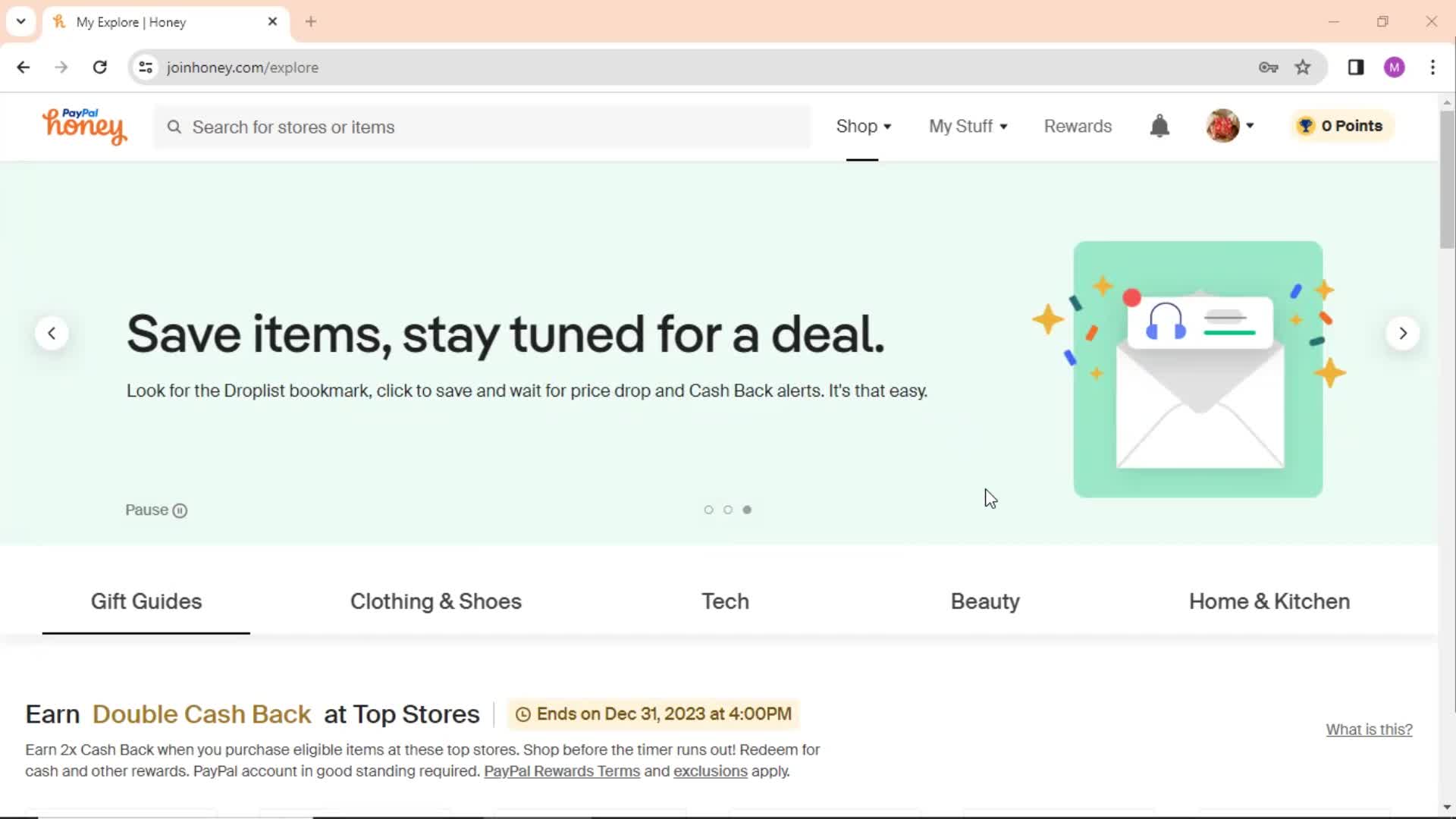
Task: Bookmark this page with star
Action: [1303, 67]
